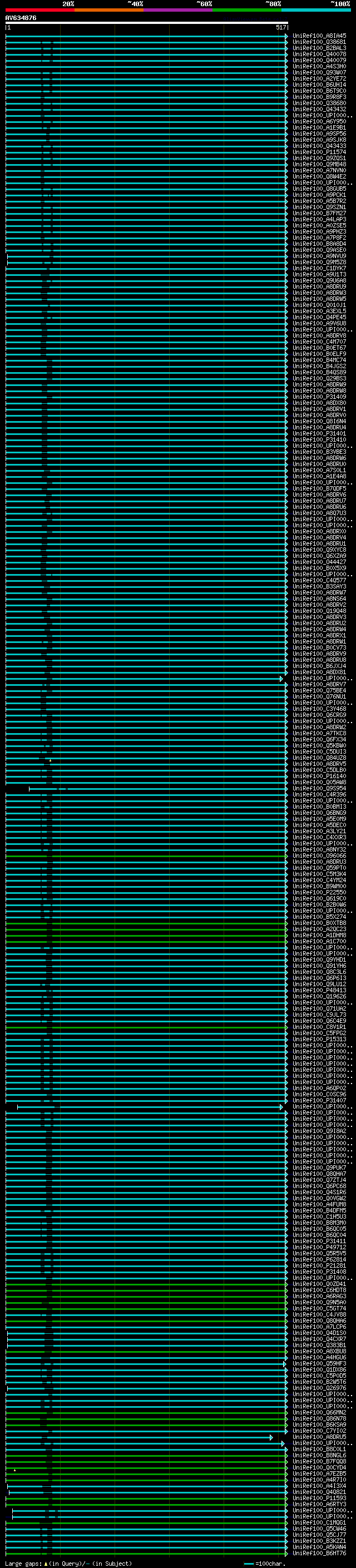The height and width of the screenshot is (1568, 356).
Task: Click the white query sequence bar
Action: tap(147, 23)
